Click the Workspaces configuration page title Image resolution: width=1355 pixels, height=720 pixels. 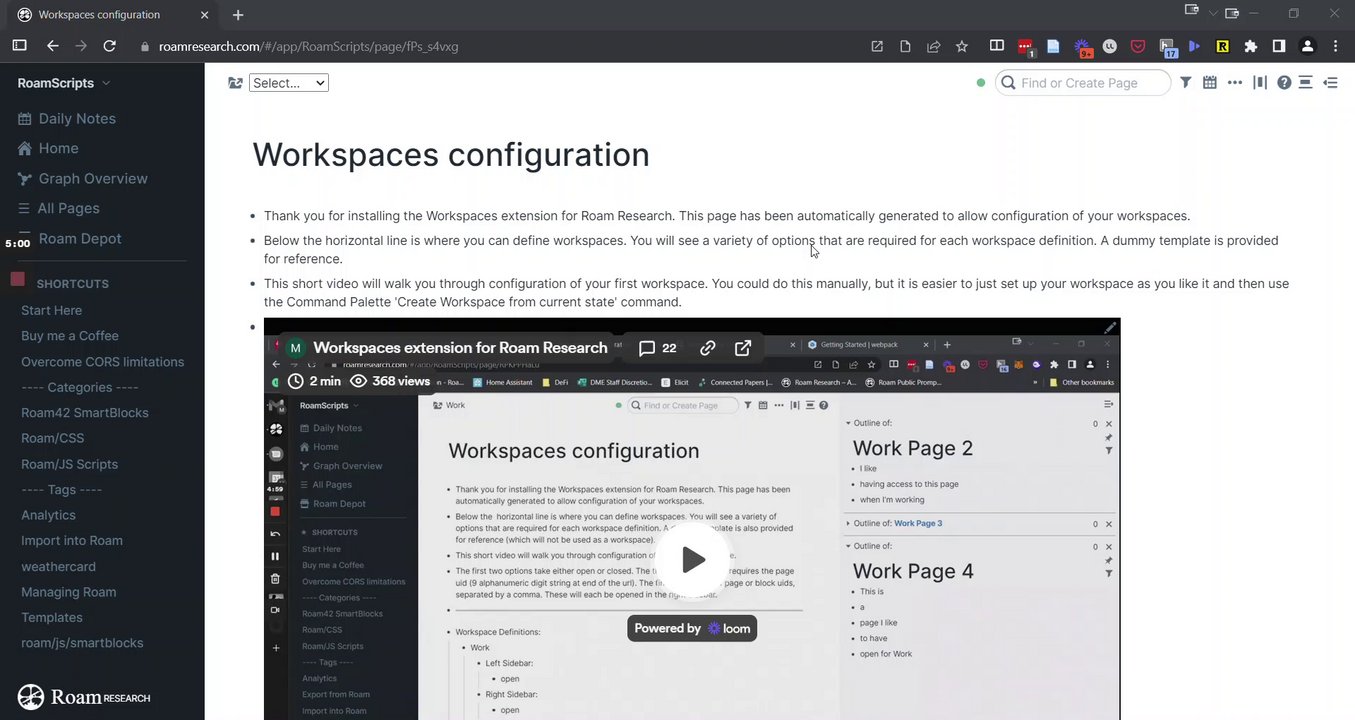click(x=451, y=155)
